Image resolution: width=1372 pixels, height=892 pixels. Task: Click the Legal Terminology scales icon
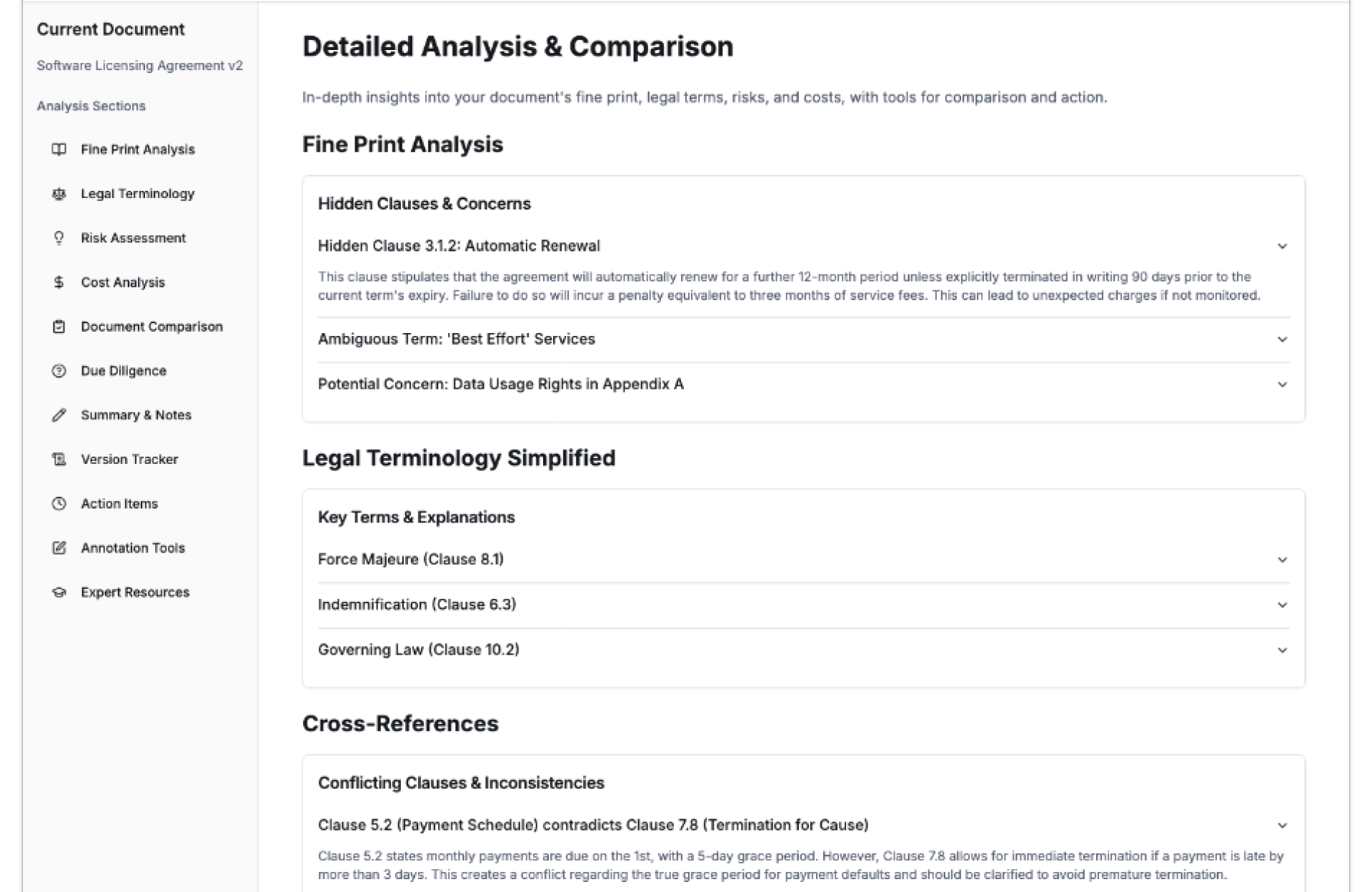point(59,194)
